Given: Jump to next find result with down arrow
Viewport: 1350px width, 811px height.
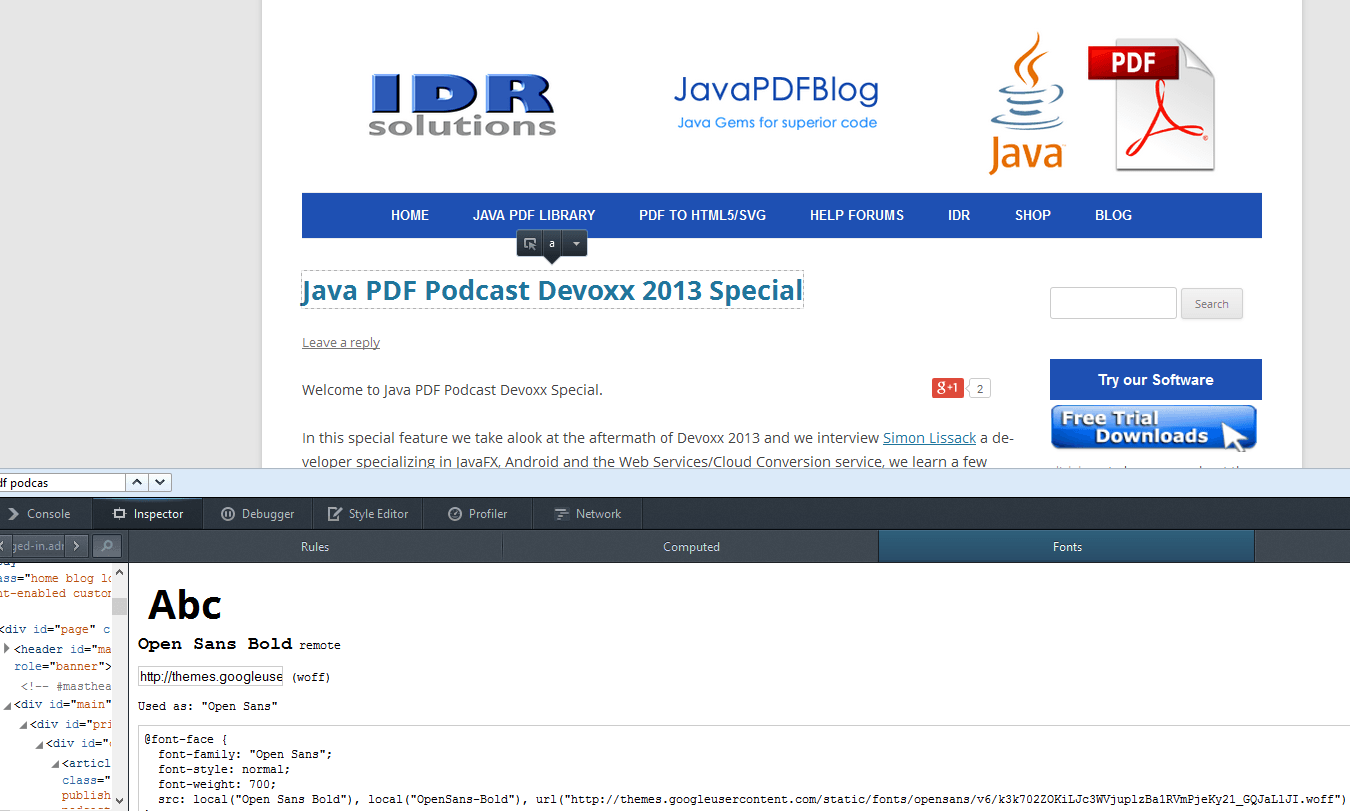Looking at the screenshot, I should click(x=160, y=483).
